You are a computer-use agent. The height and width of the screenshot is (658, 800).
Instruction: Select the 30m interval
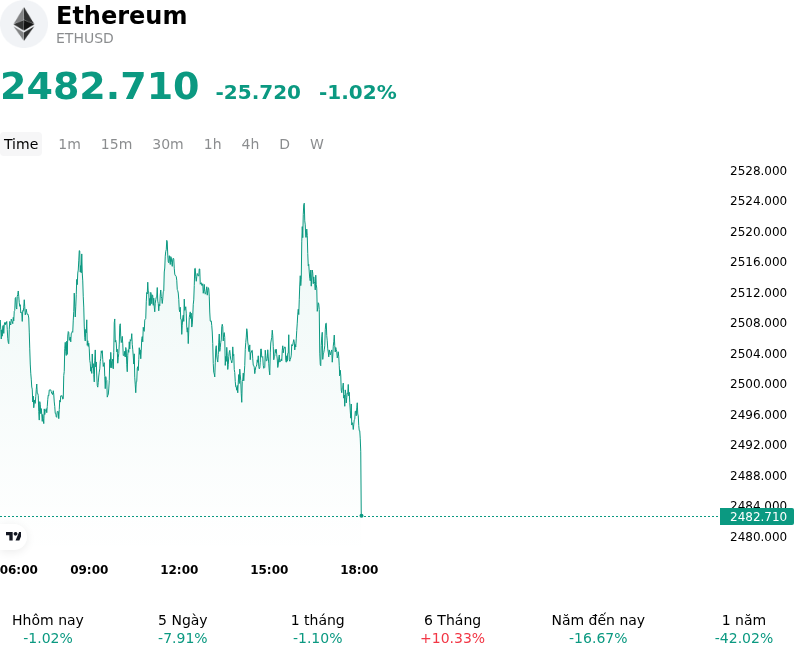click(168, 144)
